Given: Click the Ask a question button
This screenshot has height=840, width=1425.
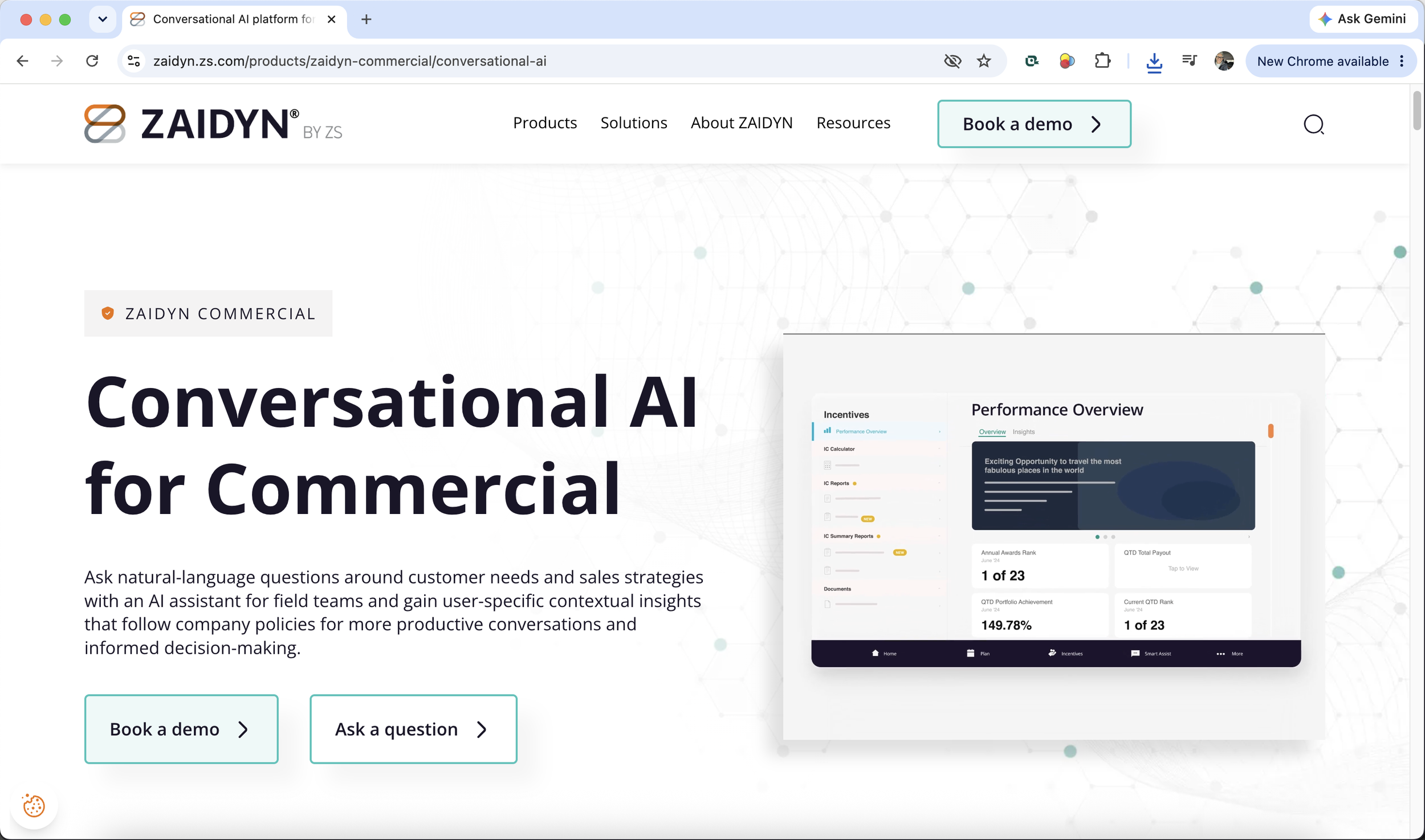Looking at the screenshot, I should [413, 729].
